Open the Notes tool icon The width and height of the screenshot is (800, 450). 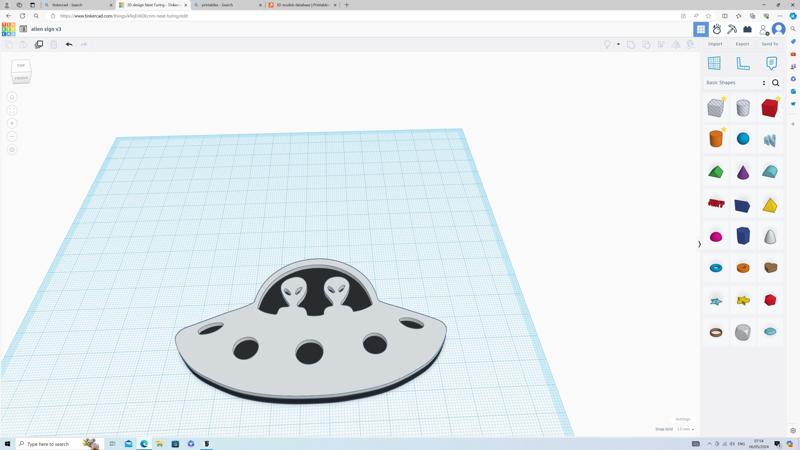tap(771, 63)
